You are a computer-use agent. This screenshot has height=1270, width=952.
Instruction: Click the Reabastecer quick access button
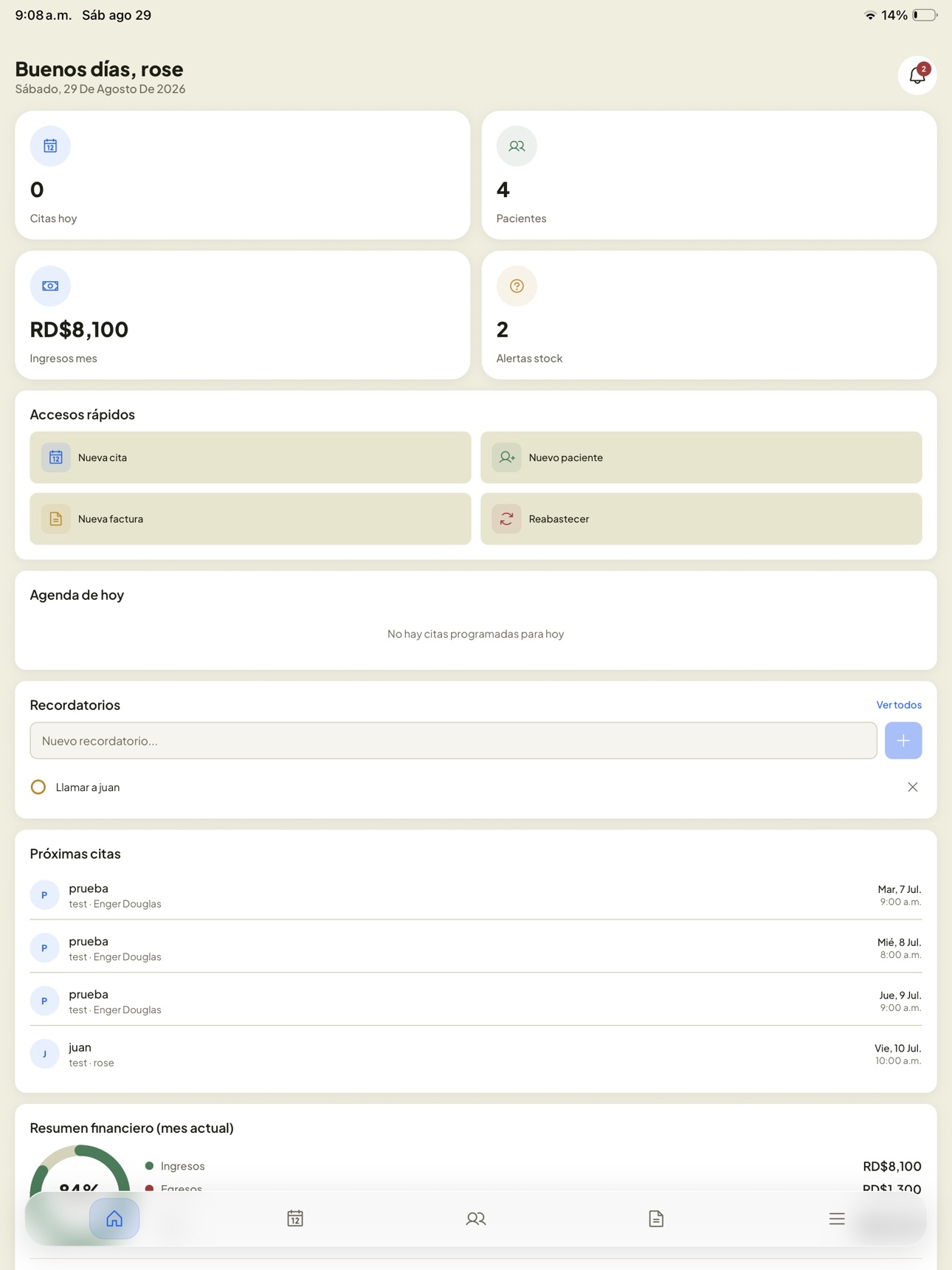pos(701,519)
